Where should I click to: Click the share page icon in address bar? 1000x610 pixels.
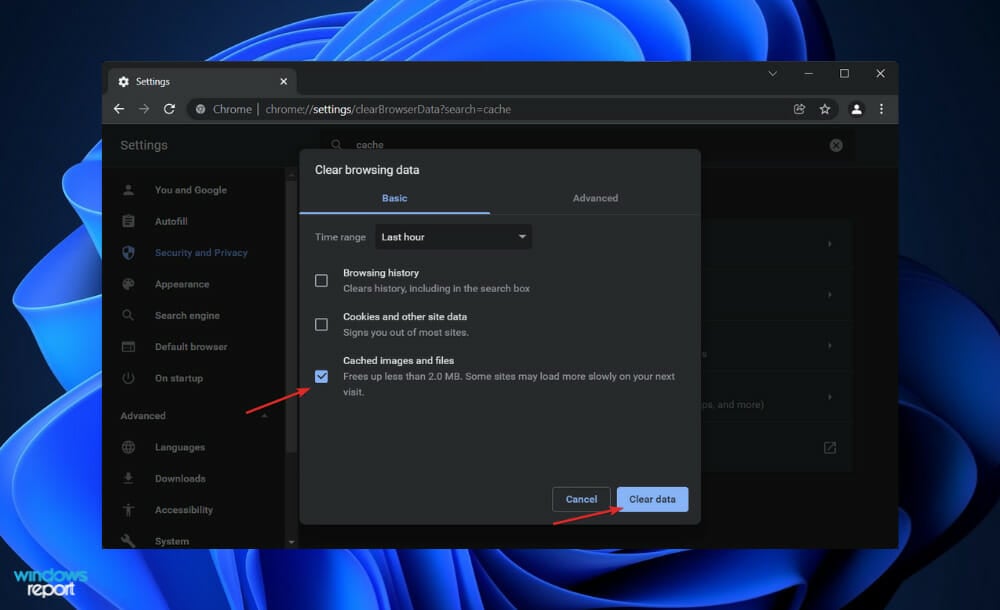[x=799, y=109]
